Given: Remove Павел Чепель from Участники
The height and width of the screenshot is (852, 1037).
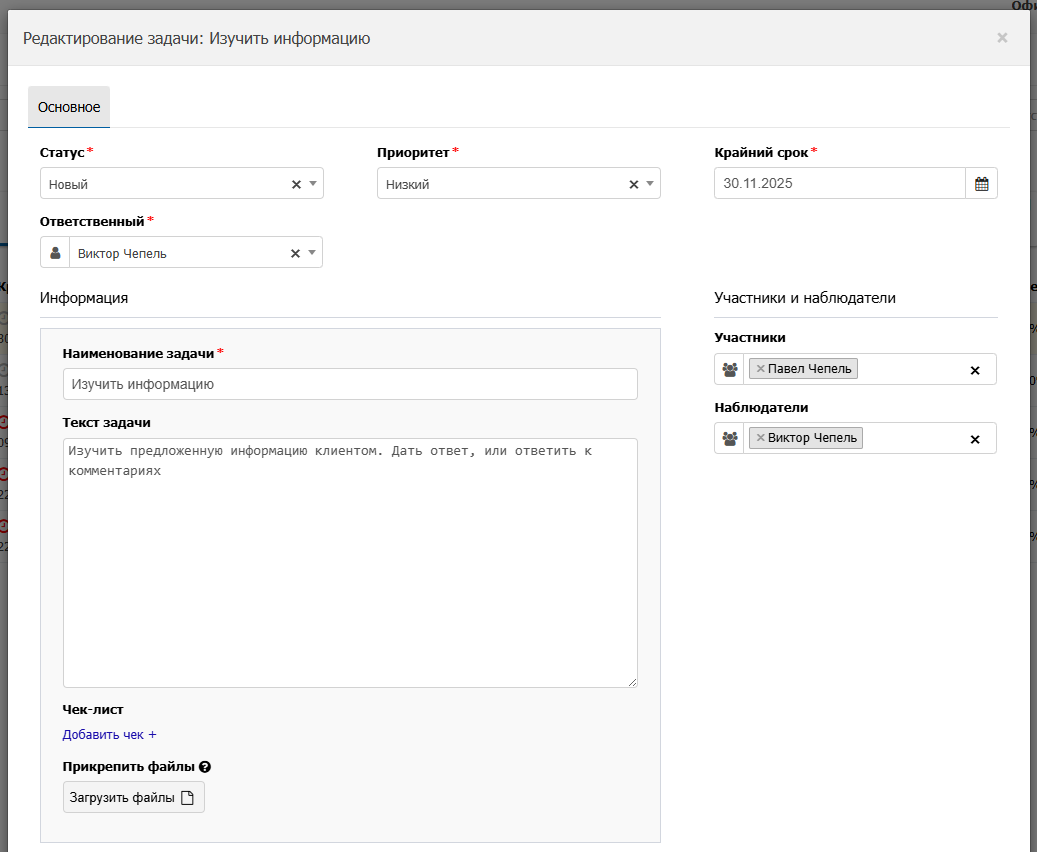Looking at the screenshot, I should [x=759, y=368].
